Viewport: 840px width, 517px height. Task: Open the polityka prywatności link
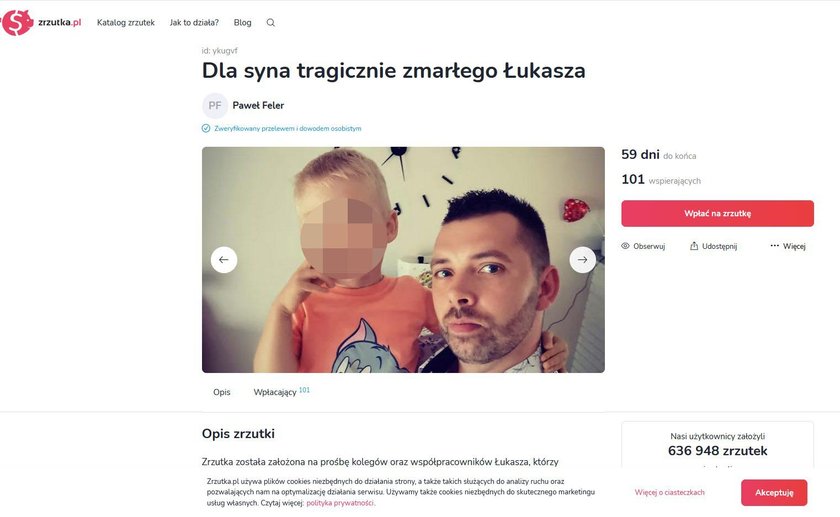[x=340, y=503]
